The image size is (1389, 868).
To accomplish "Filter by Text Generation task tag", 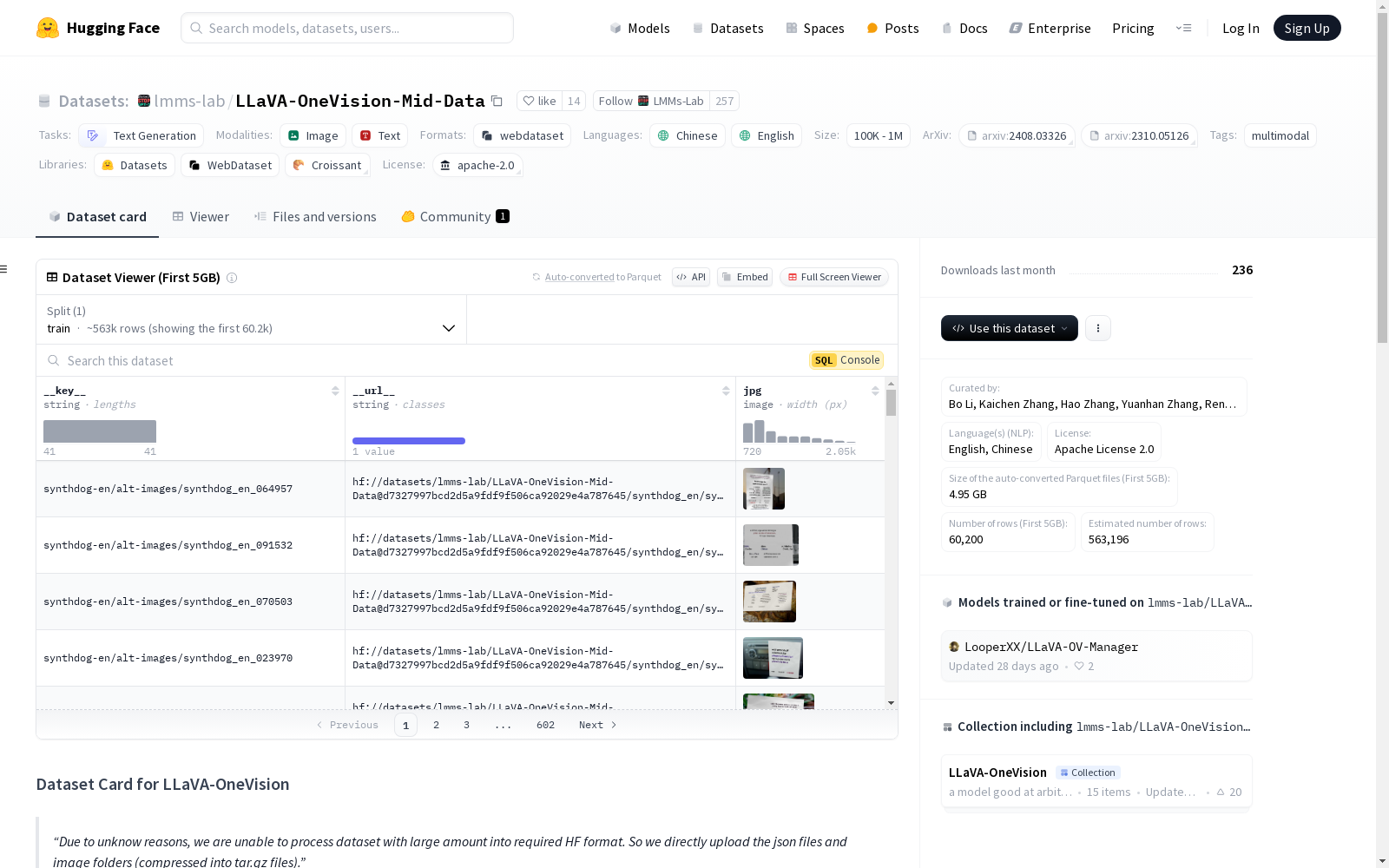I will tap(142, 135).
